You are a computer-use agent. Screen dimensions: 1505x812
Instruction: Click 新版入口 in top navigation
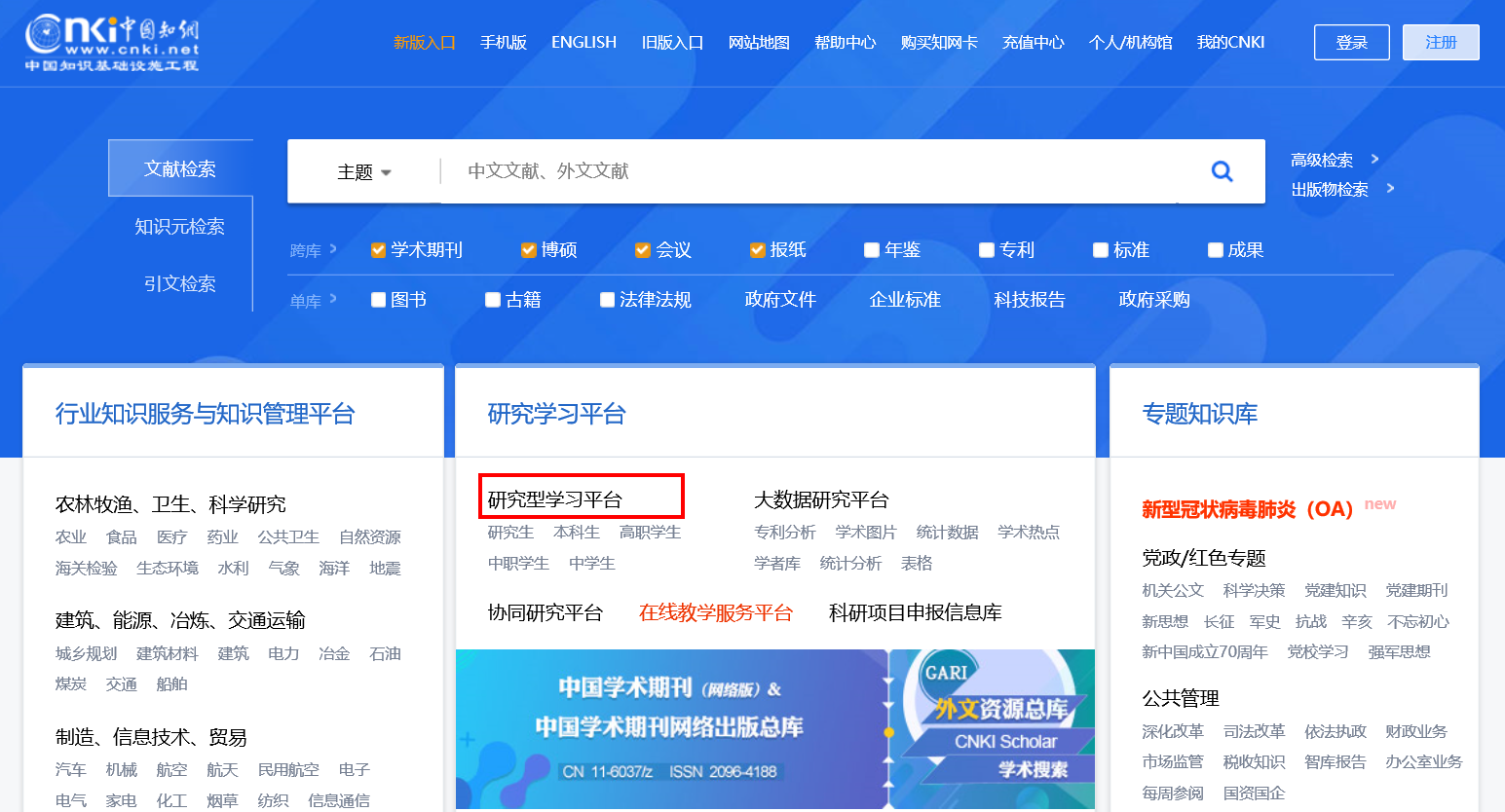(425, 43)
